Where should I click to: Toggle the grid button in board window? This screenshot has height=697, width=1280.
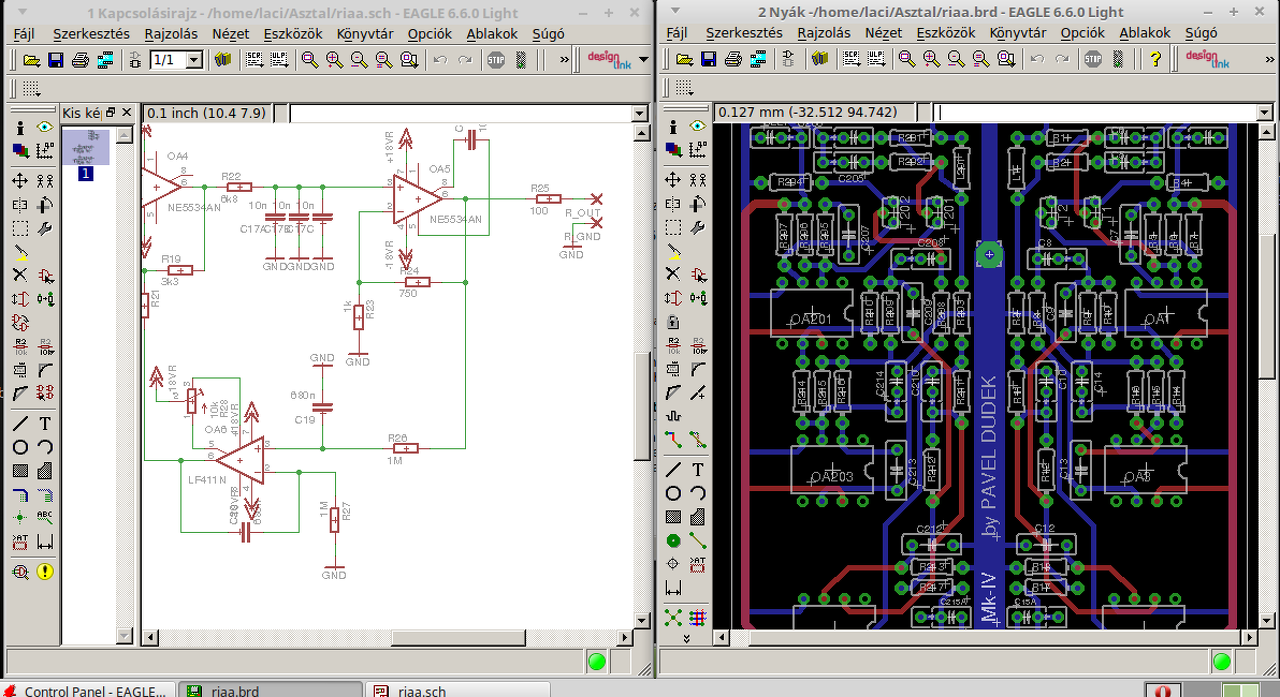pyautogui.click(x=684, y=88)
